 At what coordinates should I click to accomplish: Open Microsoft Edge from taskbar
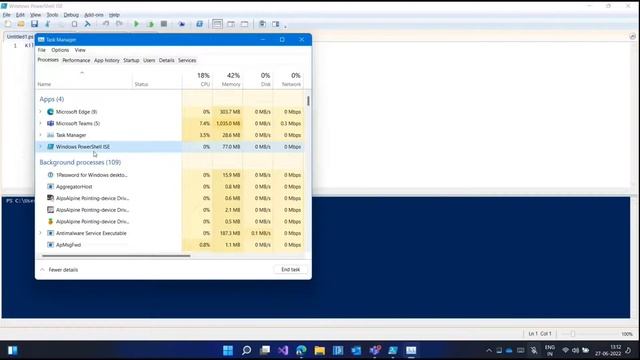tap(301, 350)
